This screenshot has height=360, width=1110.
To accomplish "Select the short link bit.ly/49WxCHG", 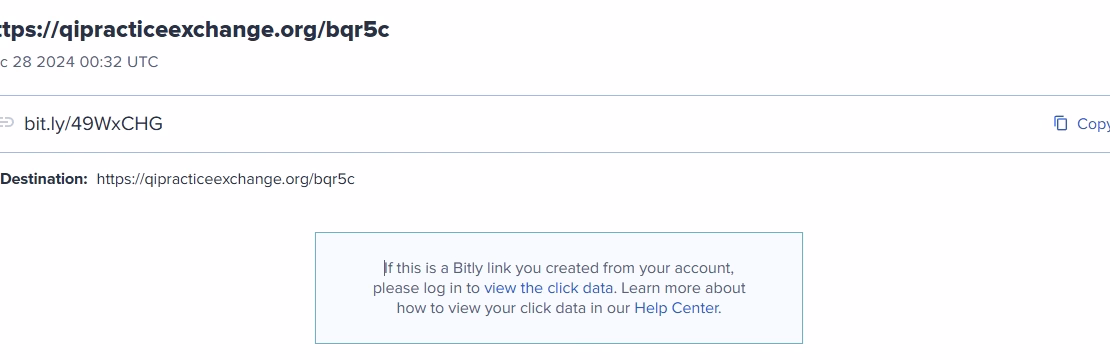I will point(93,124).
